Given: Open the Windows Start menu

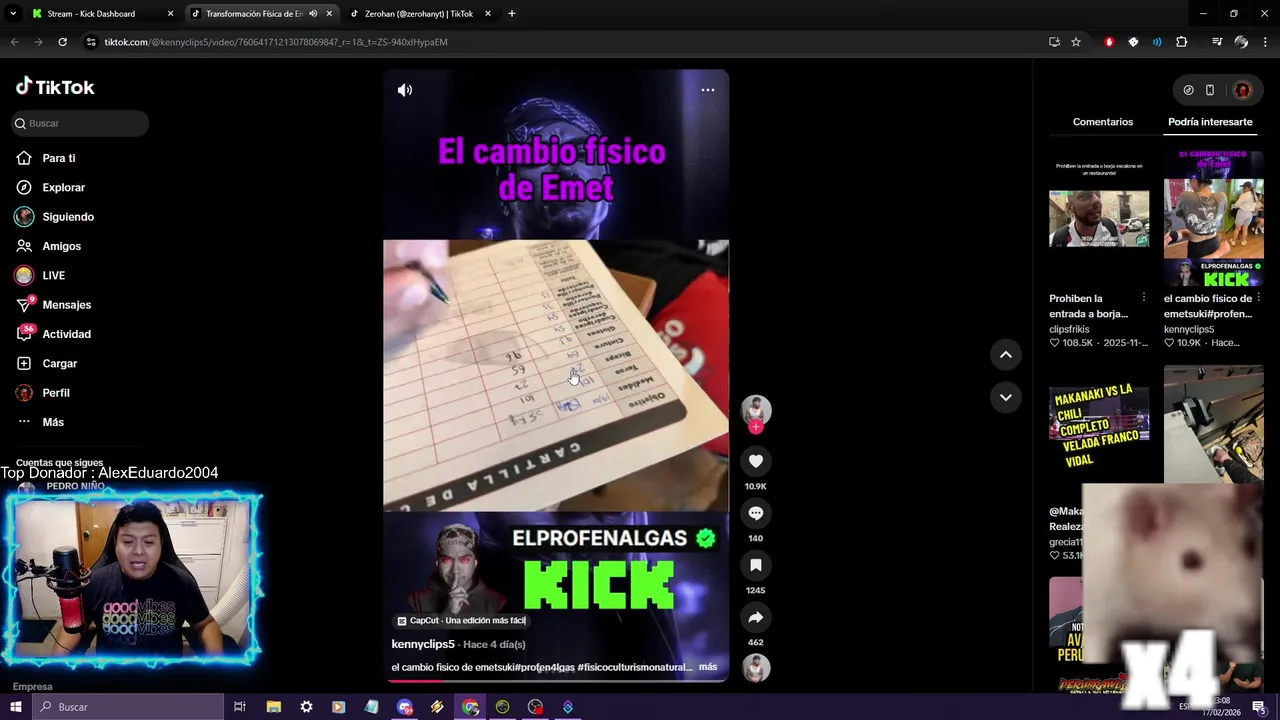Looking at the screenshot, I should click(15, 707).
